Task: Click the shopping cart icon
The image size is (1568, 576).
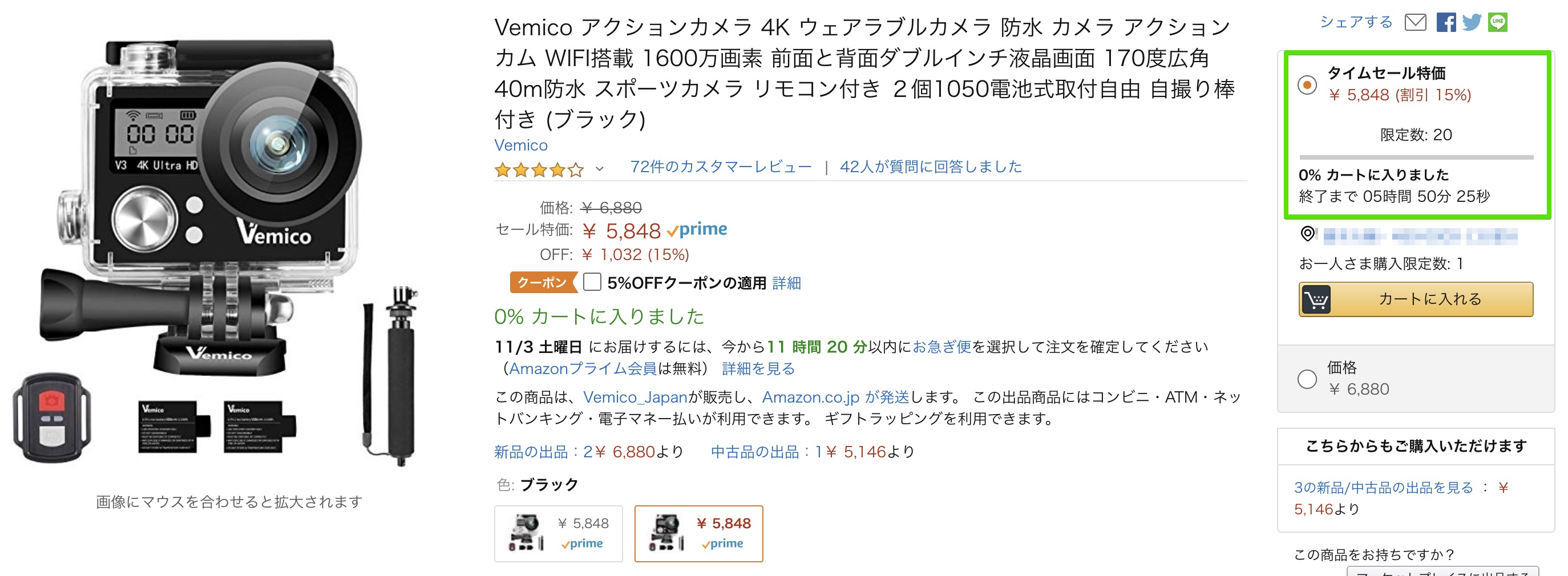Action: [1316, 299]
